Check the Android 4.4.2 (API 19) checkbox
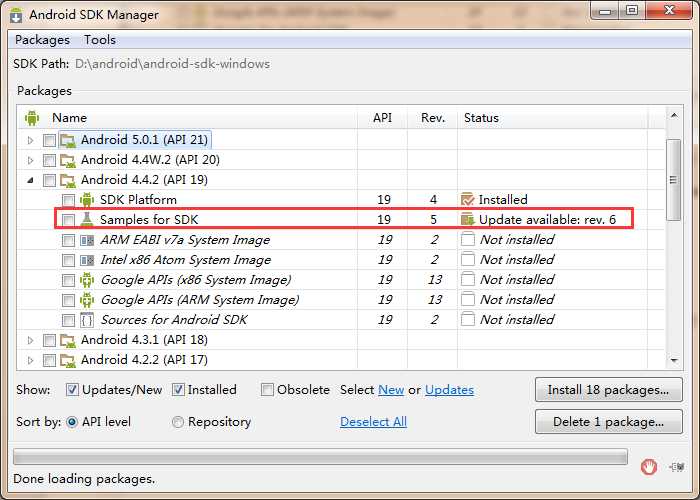Screen dimensions: 700x500 pyautogui.click(x=50, y=180)
